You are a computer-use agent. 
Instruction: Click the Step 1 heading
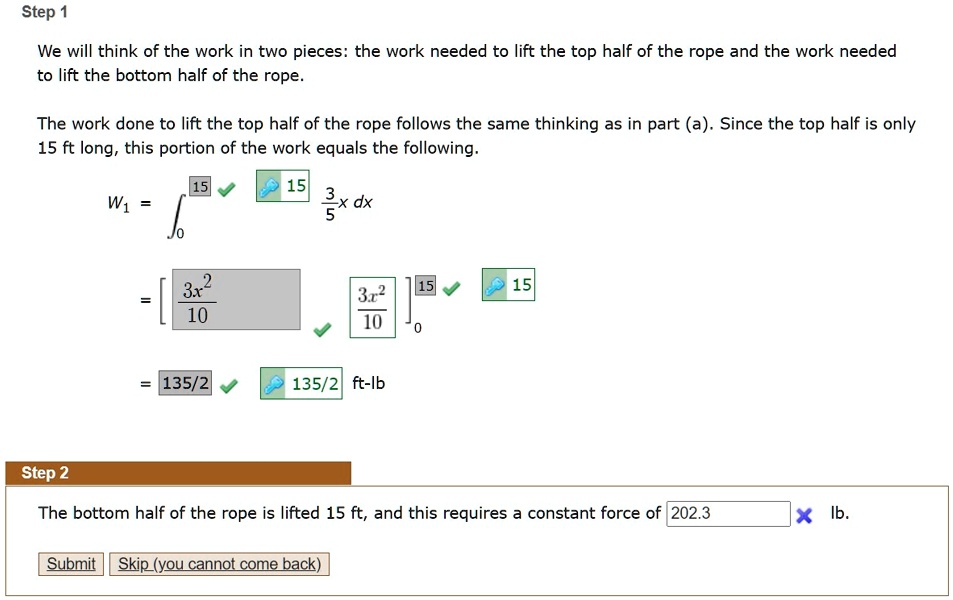tap(44, 11)
